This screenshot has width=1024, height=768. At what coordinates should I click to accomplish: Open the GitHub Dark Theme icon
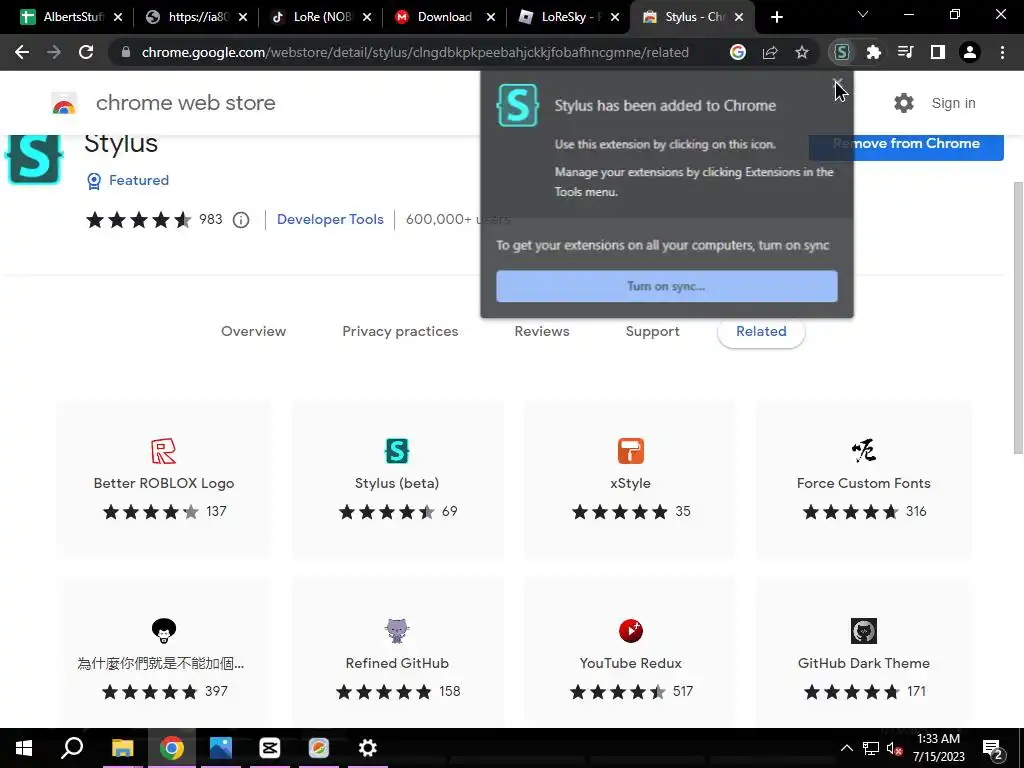coord(863,630)
